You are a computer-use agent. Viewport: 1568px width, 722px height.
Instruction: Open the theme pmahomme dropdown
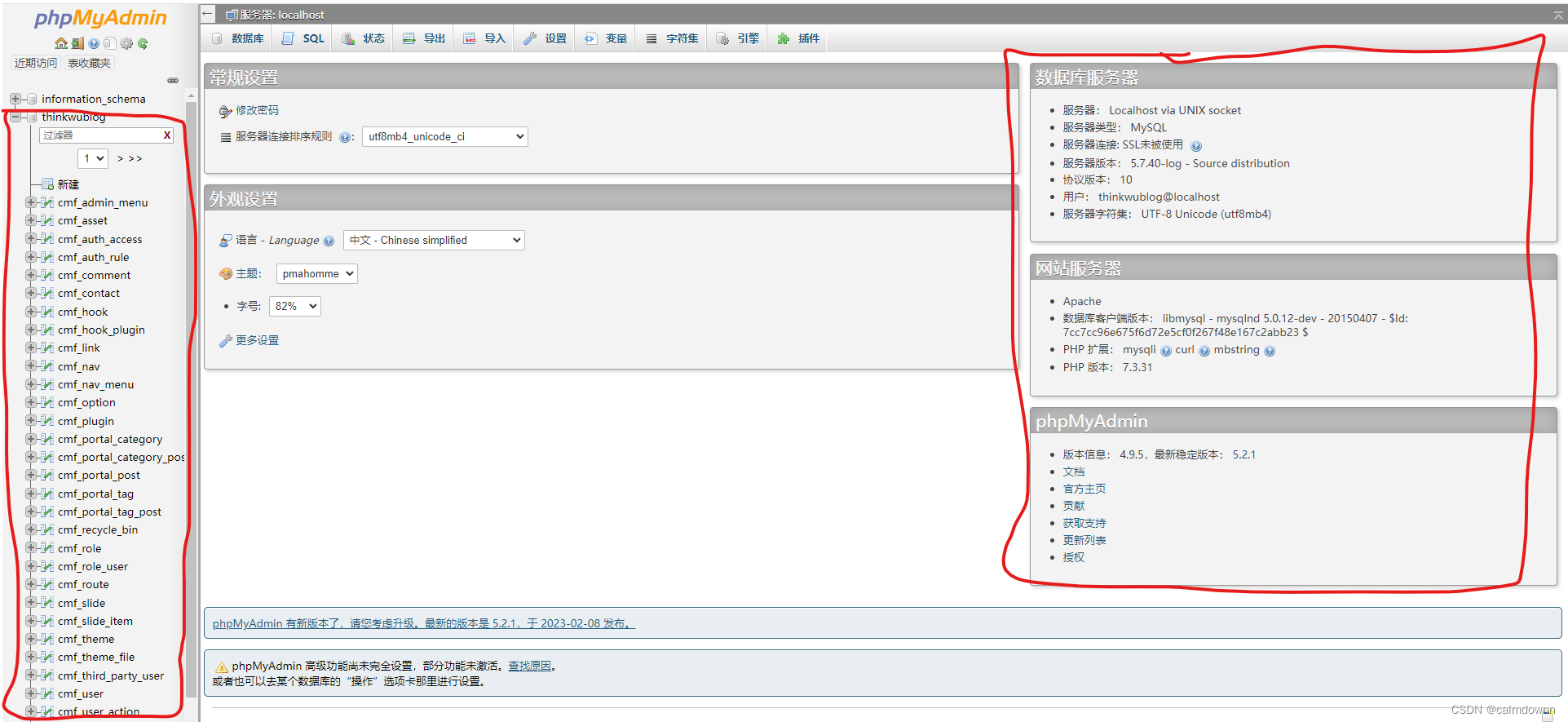(x=317, y=273)
